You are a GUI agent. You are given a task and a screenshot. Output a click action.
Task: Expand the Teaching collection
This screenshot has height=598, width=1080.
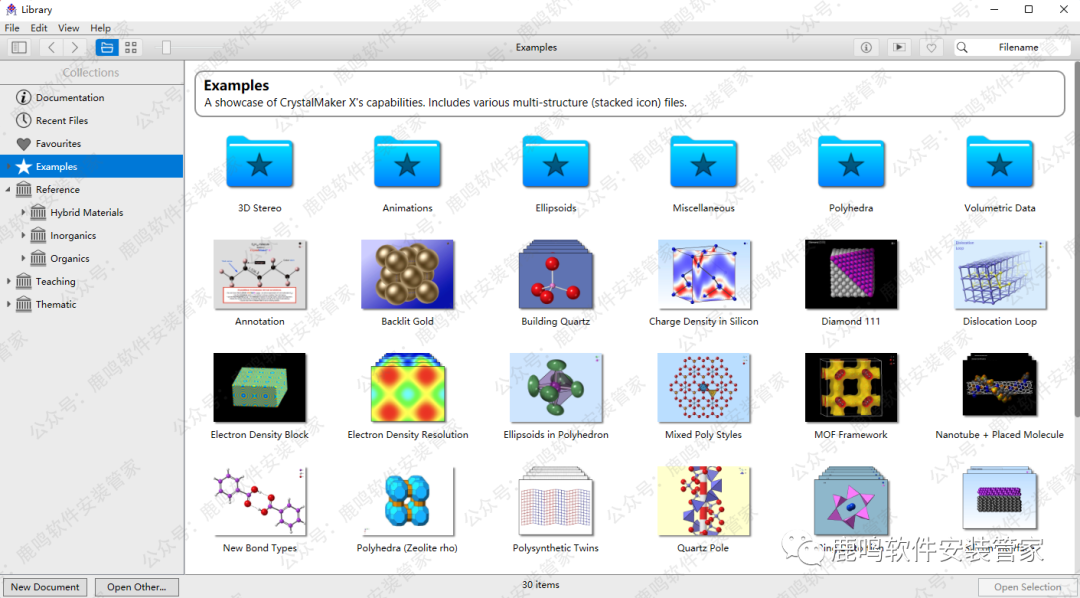coord(9,282)
